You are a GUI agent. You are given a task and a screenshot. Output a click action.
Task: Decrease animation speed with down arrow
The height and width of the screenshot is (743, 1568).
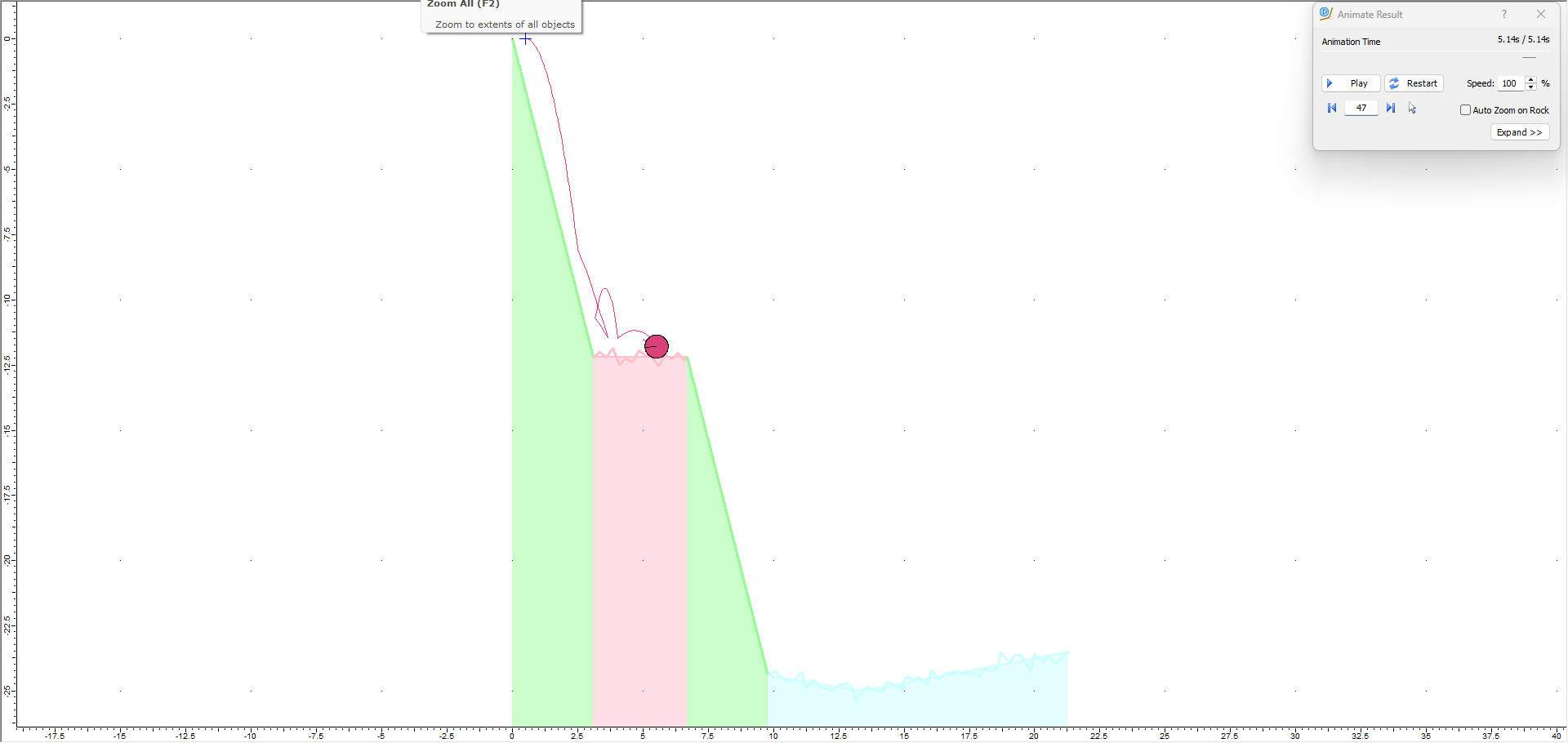tap(1530, 87)
